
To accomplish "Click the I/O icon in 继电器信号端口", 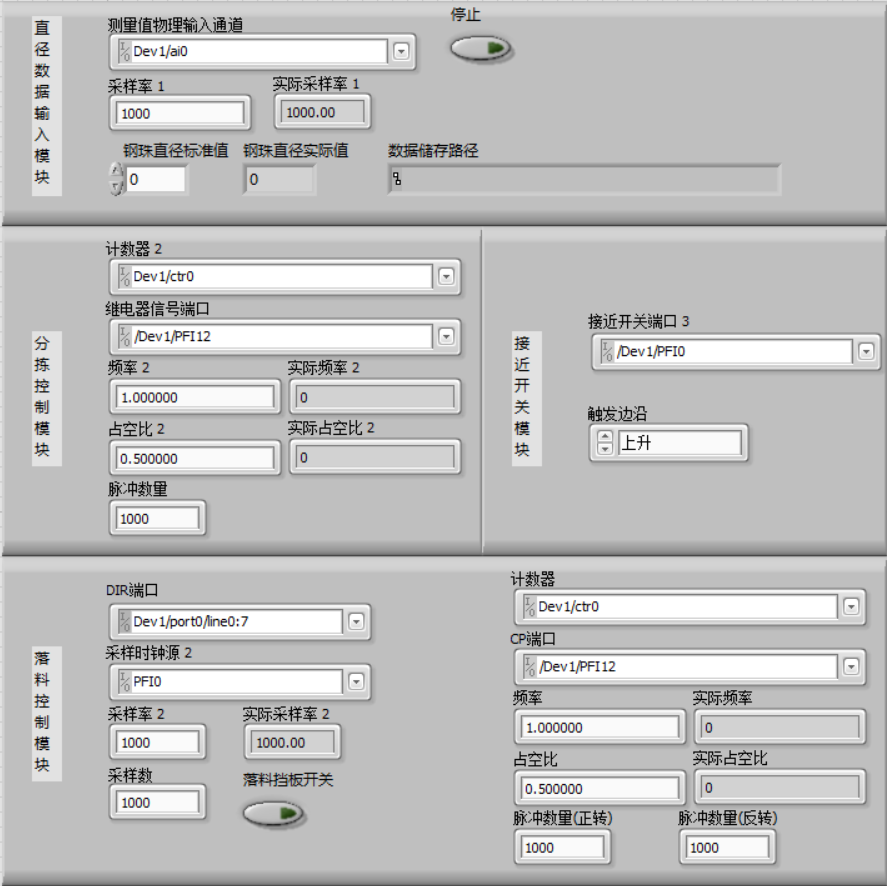I will tap(124, 337).
